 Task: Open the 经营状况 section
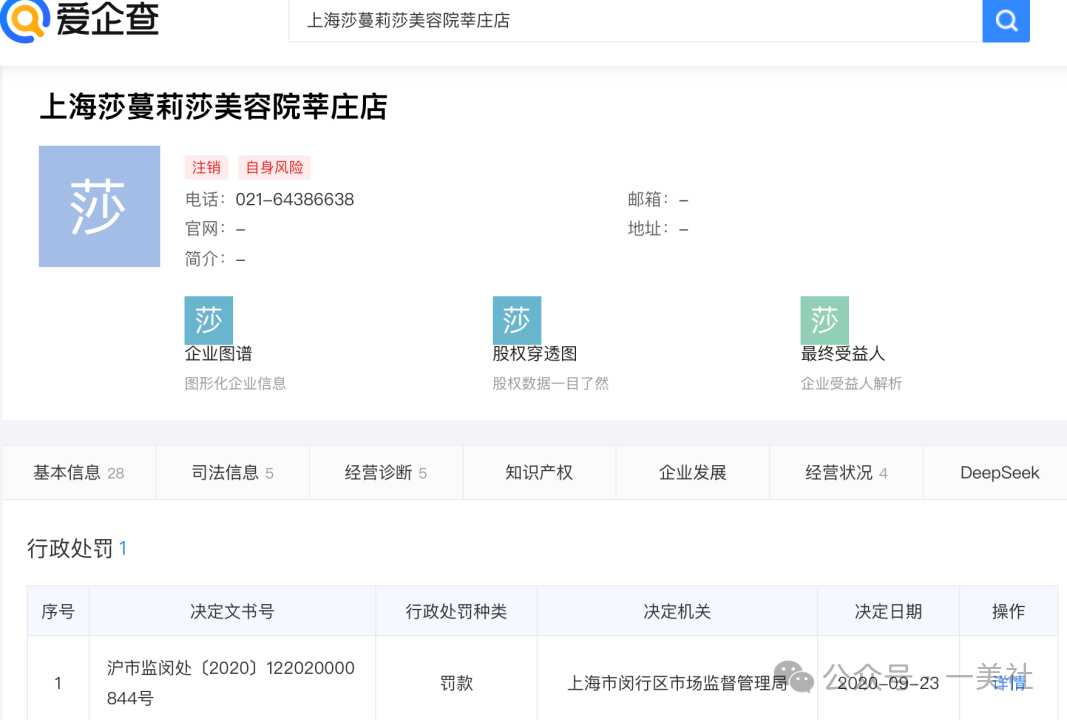tap(846, 472)
